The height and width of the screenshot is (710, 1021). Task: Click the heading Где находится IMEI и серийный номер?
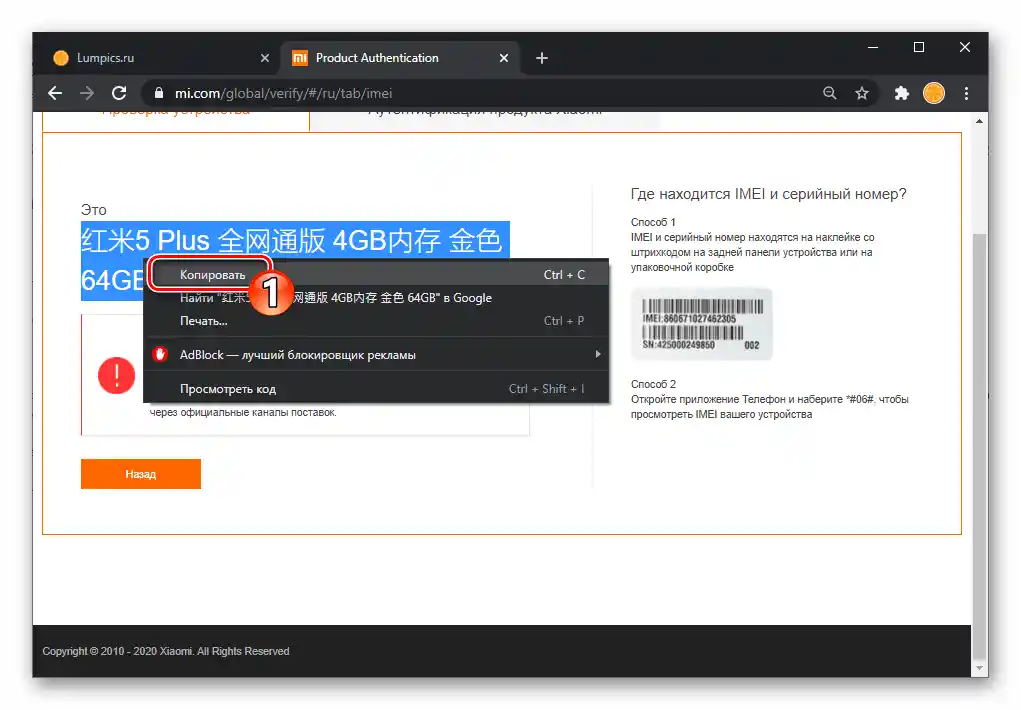click(768, 193)
